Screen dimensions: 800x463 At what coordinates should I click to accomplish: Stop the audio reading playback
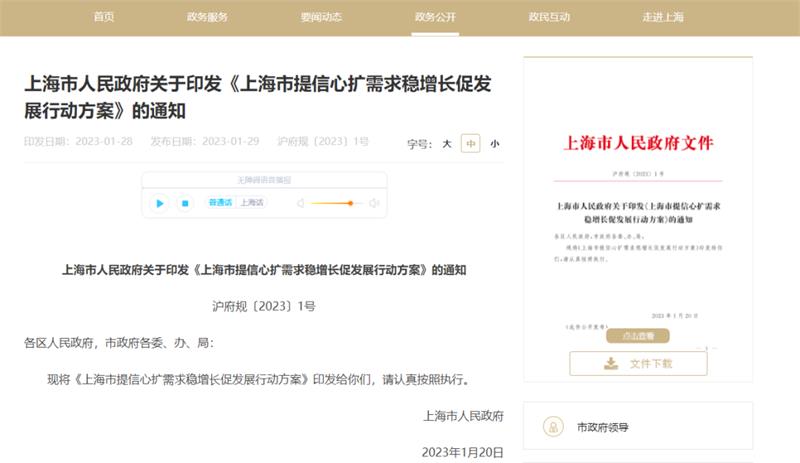pos(185,203)
